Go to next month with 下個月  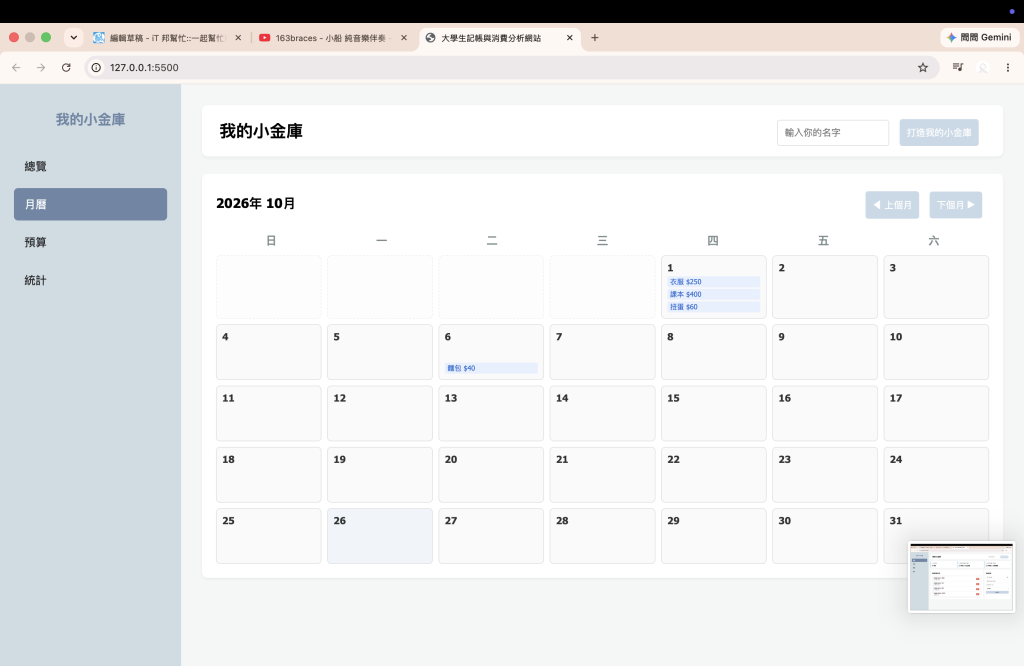click(x=955, y=205)
